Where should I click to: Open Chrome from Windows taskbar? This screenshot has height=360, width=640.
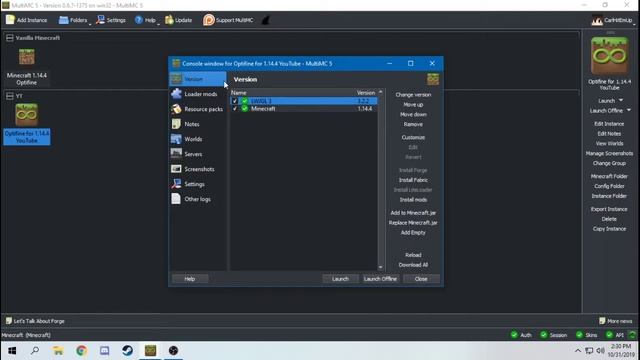(x=81, y=351)
